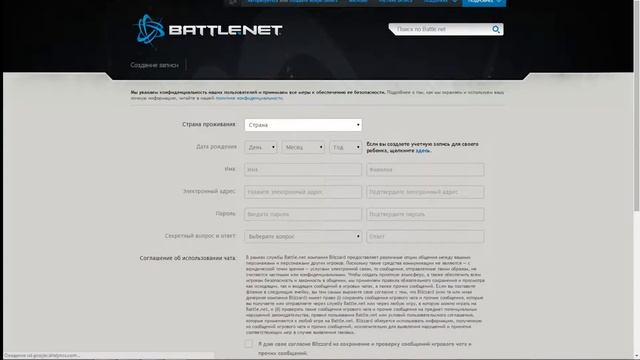Open the Страна country dropdown
Viewport: 640px width, 360px height.
click(x=303, y=125)
